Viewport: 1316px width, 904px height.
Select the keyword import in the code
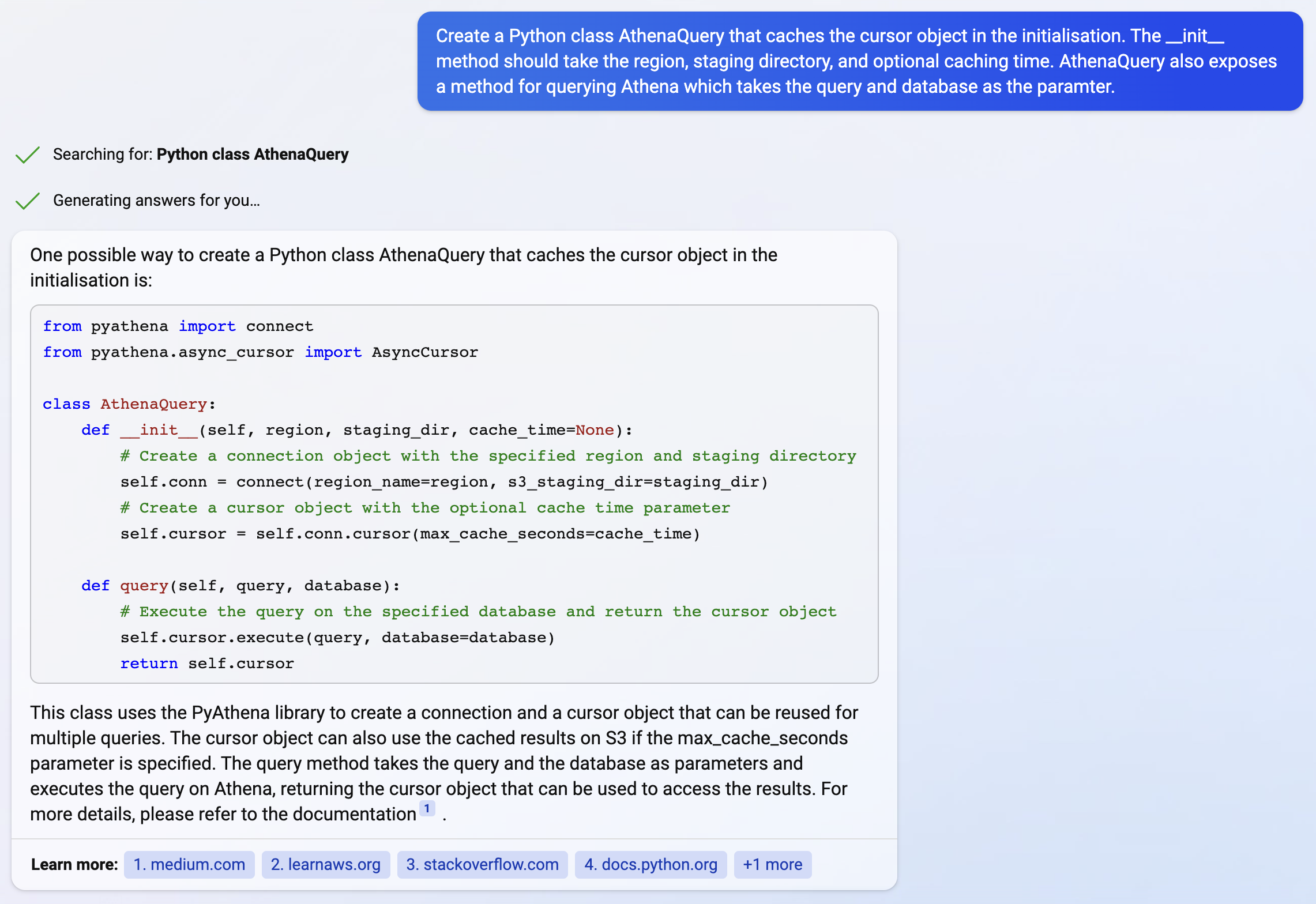[x=207, y=326]
